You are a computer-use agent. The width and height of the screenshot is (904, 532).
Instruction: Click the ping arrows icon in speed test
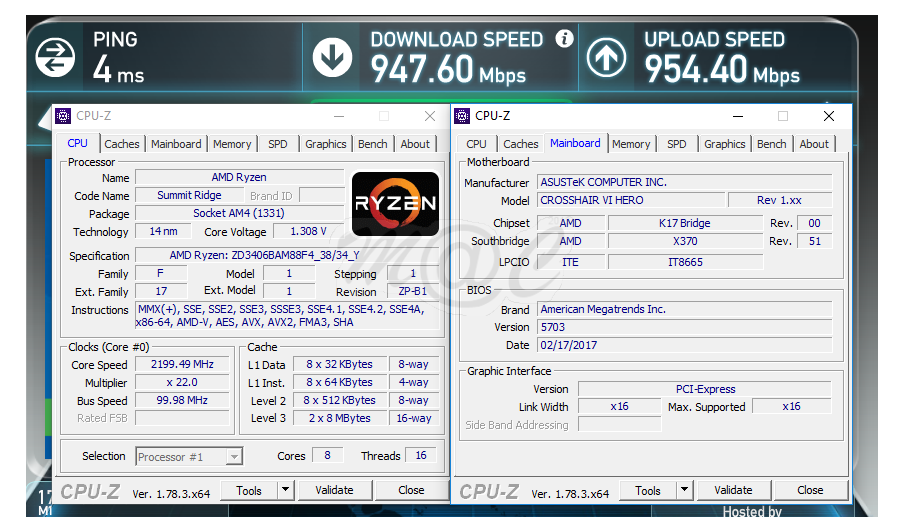pos(55,57)
